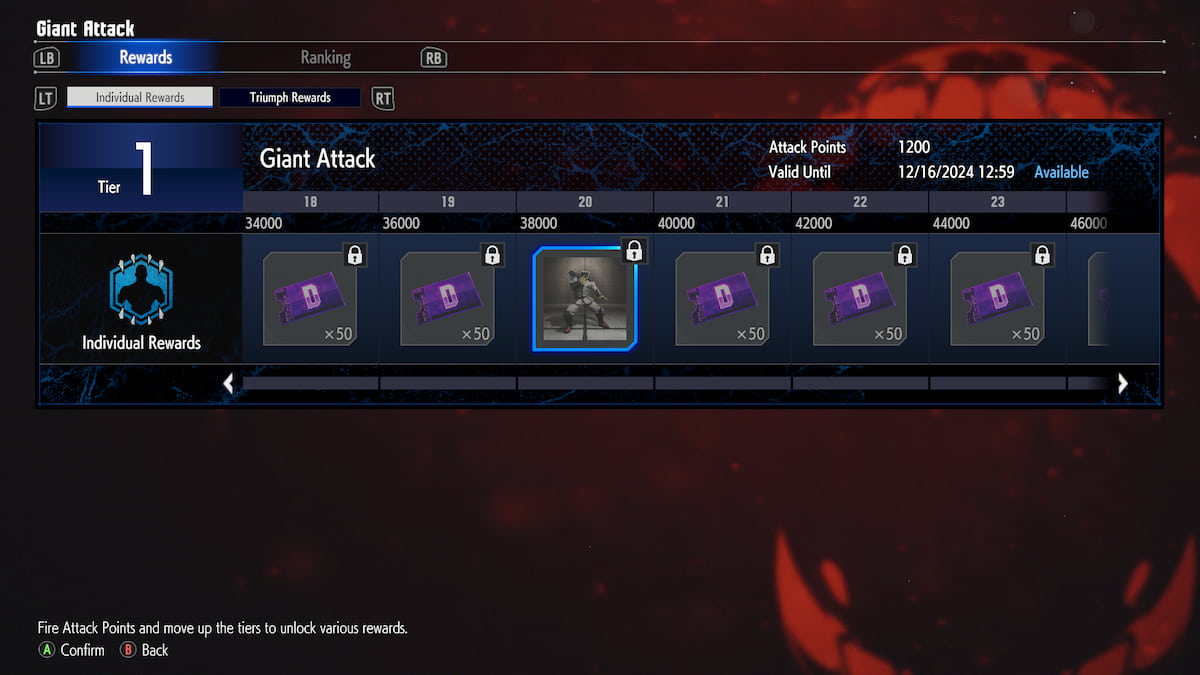Pick the level 22 D ticket reward
The image size is (1200, 675).
coord(860,298)
